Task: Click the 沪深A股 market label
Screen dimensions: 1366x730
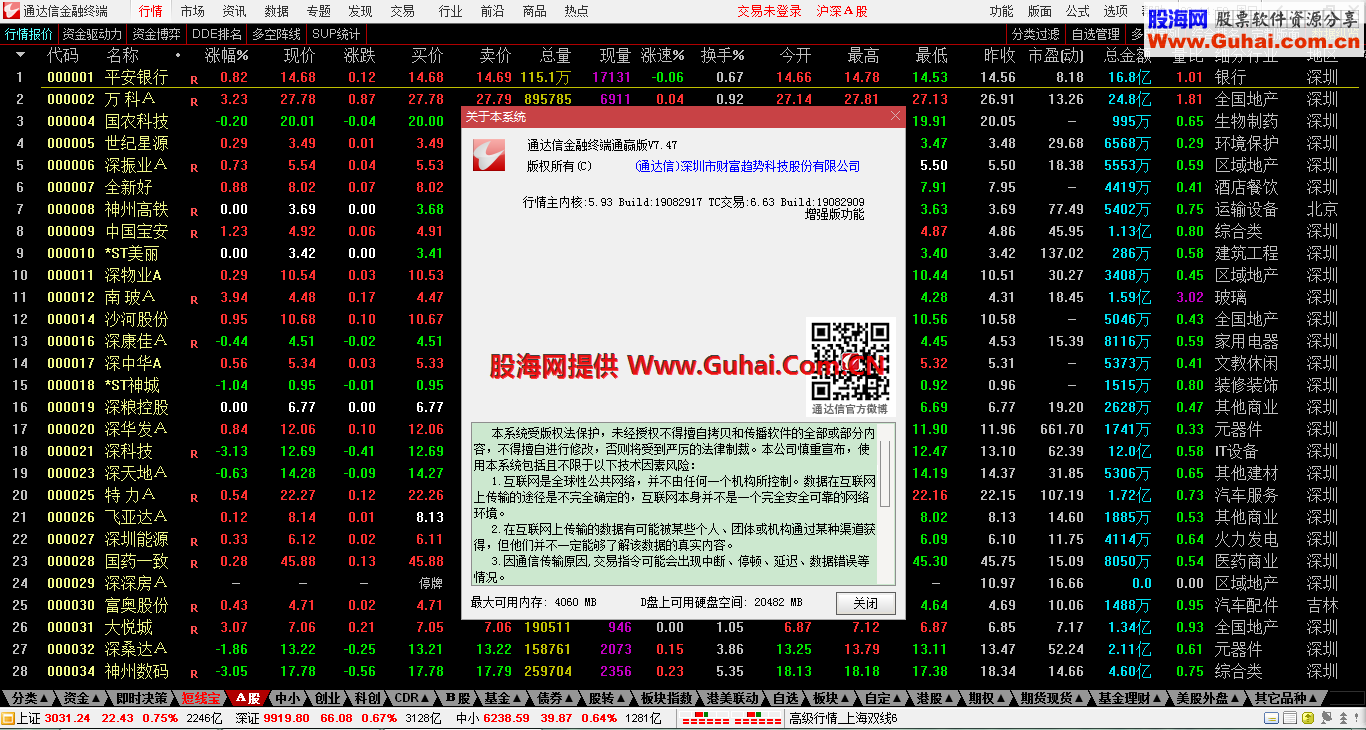Action: coord(842,11)
